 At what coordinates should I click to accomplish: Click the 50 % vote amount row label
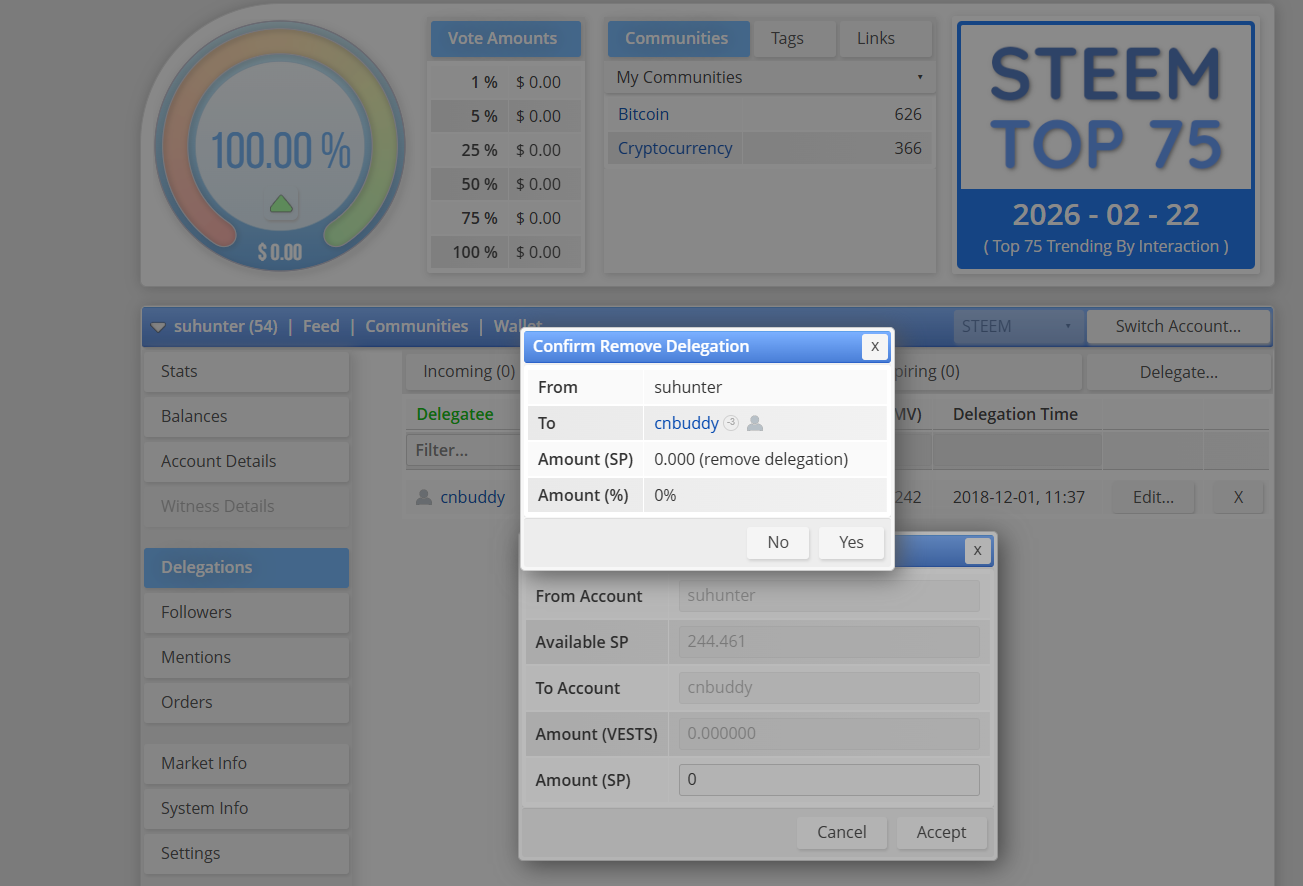pos(479,184)
